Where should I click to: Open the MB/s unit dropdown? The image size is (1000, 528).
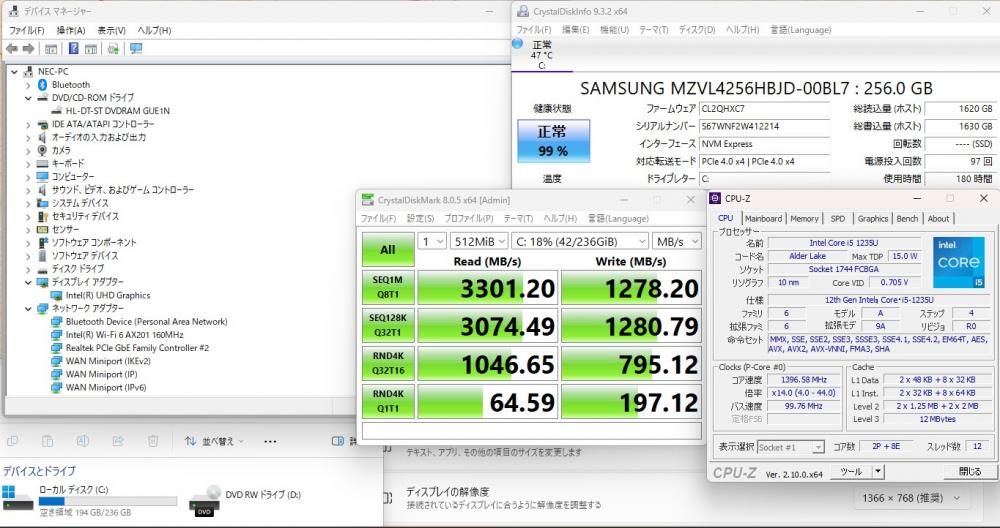pyautogui.click(x=676, y=242)
